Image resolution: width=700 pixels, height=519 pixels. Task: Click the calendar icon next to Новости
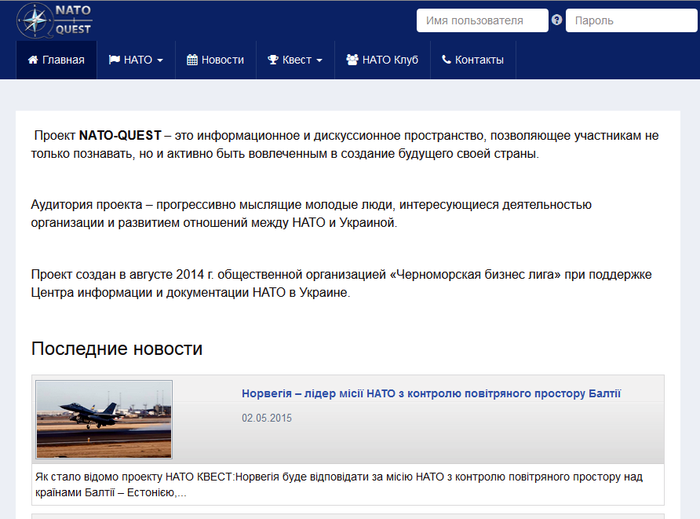tap(192, 60)
